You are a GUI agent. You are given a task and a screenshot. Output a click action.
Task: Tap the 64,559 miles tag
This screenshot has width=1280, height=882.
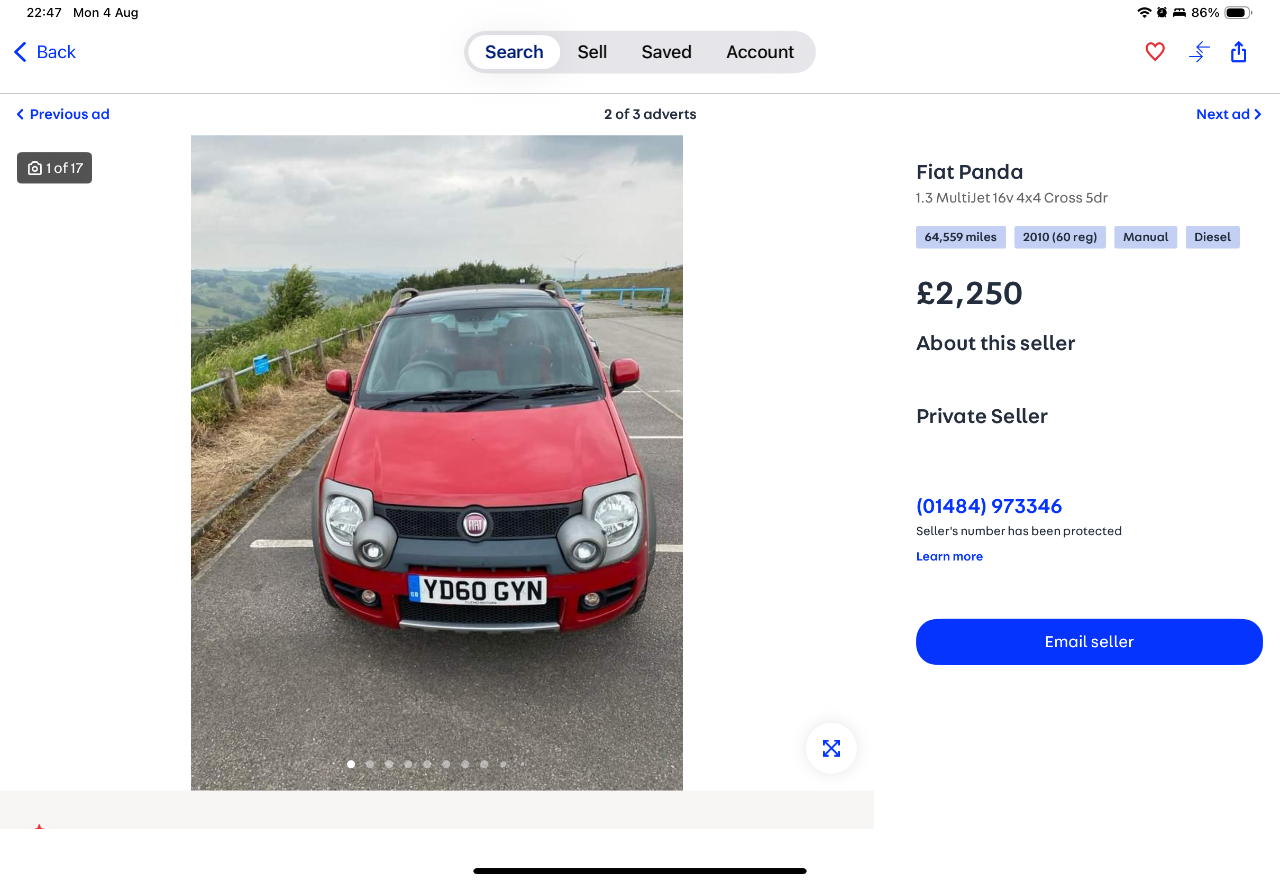[x=960, y=237]
